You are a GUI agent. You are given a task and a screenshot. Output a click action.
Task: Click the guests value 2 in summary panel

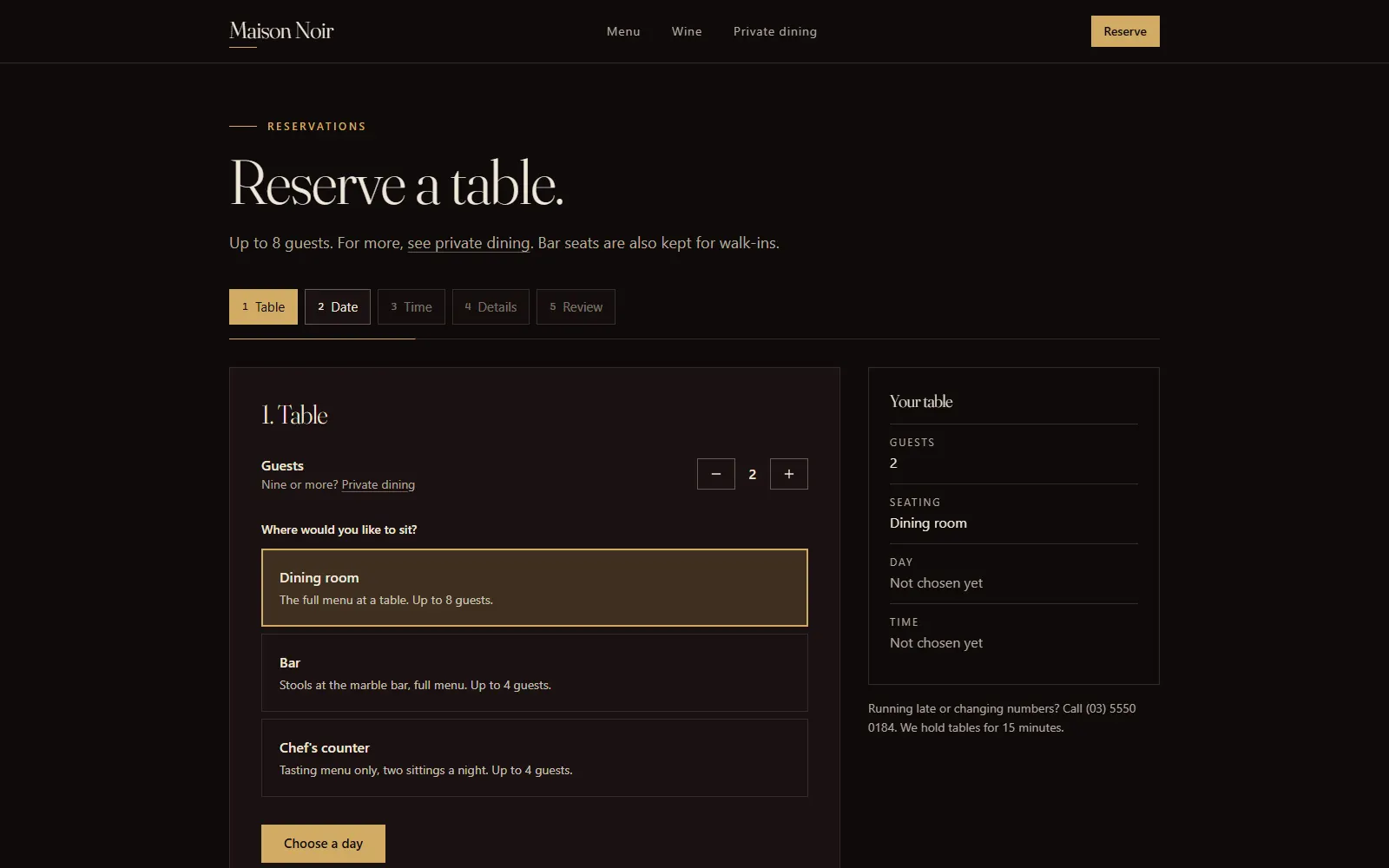(893, 463)
